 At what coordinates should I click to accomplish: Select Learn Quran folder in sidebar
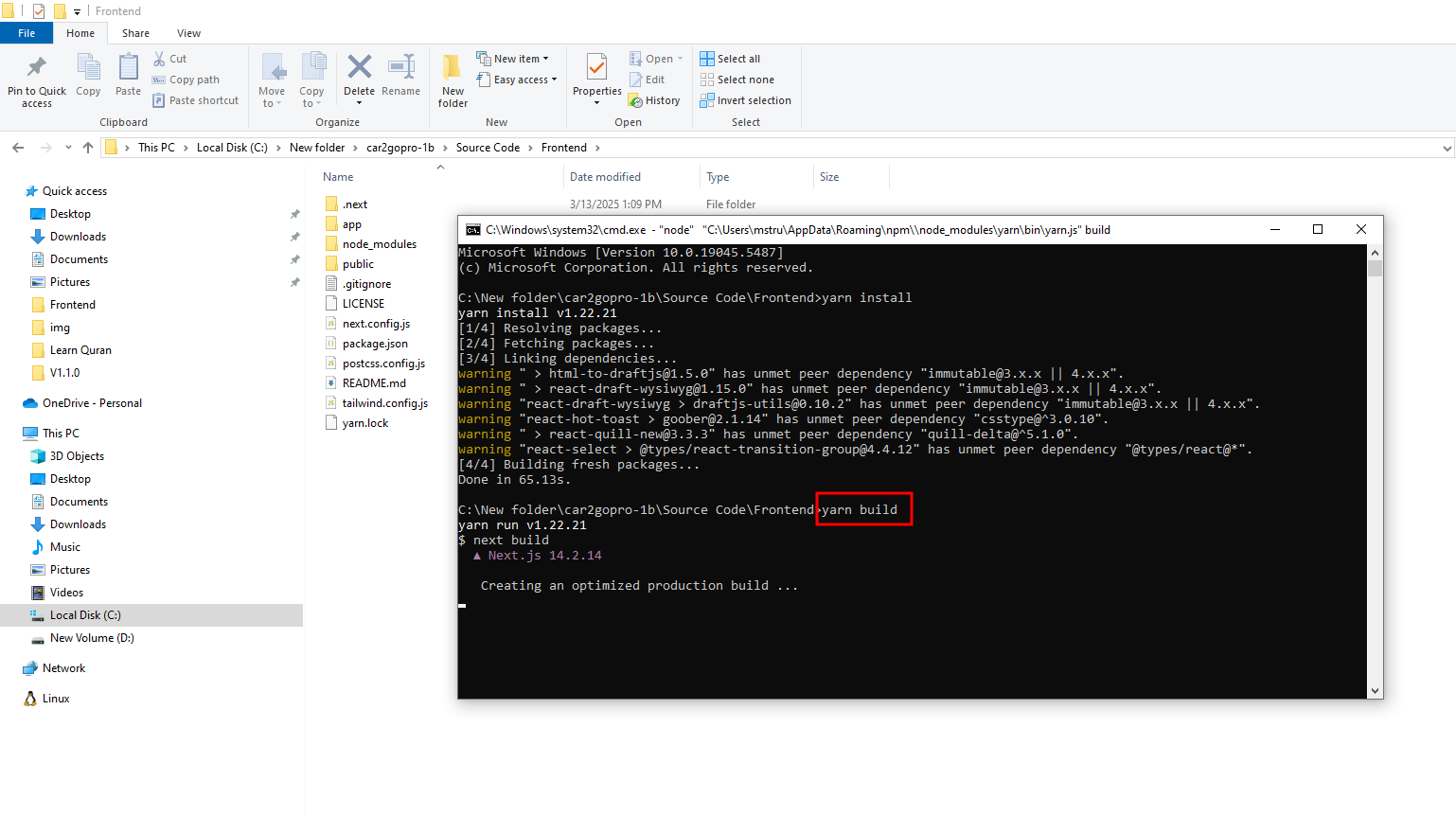(80, 350)
